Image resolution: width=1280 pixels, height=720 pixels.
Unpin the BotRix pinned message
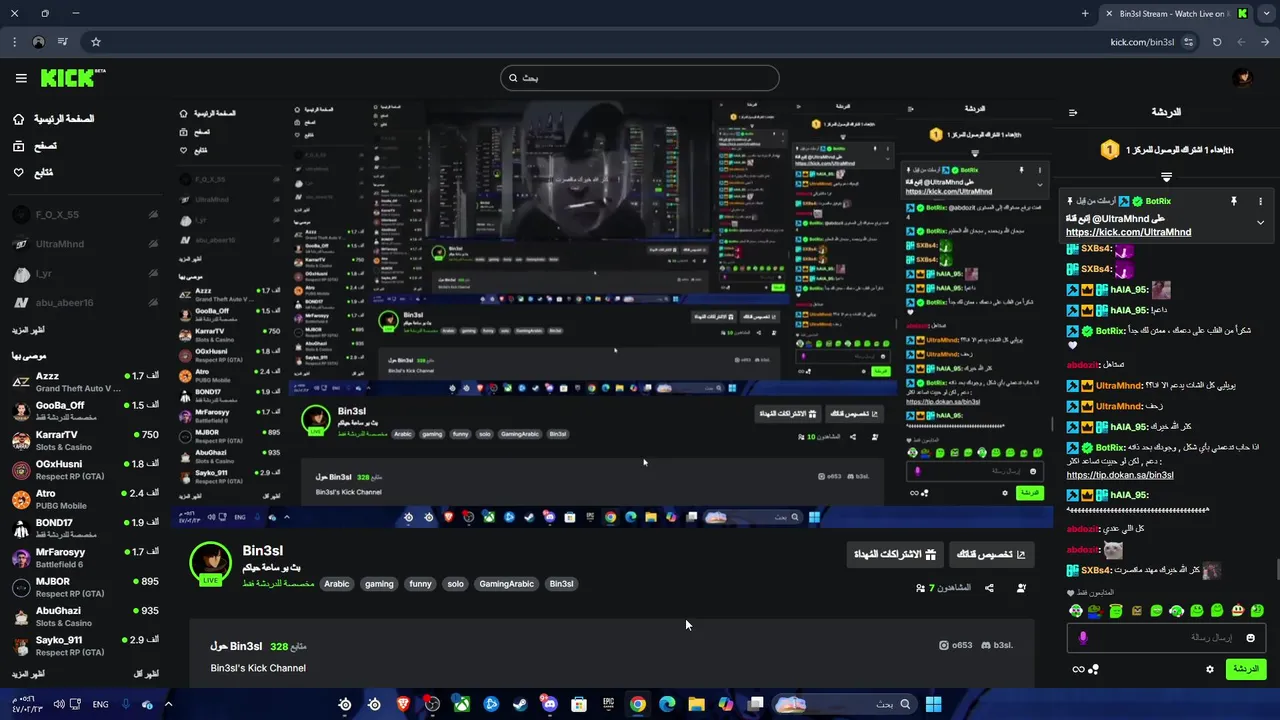pyautogui.click(x=1234, y=201)
